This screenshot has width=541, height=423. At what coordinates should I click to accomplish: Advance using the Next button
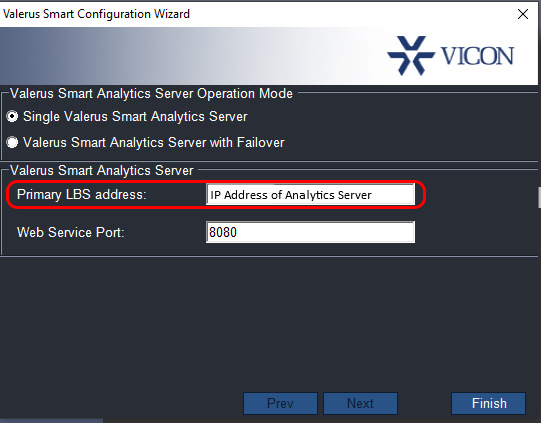coord(360,403)
